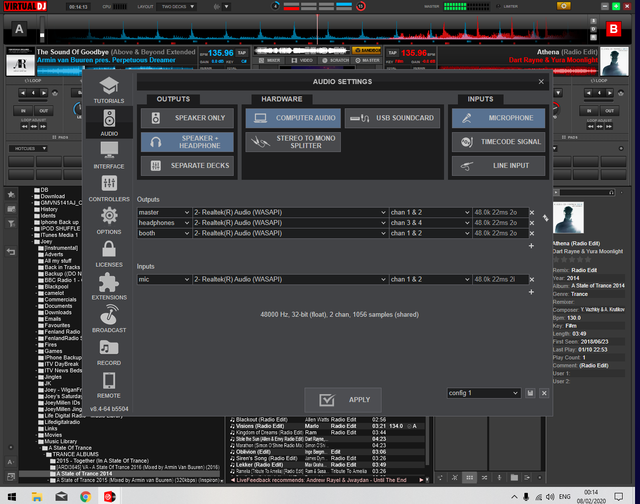Remove the master output row
The height and width of the screenshot is (504, 640).
click(x=532, y=213)
